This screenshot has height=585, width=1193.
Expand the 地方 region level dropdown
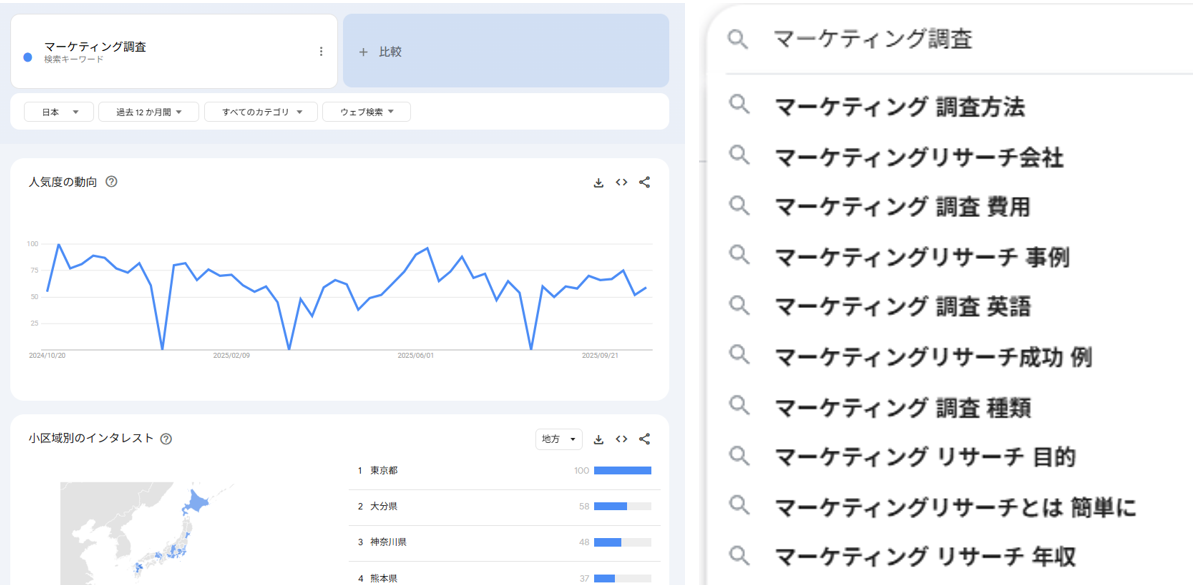click(558, 439)
